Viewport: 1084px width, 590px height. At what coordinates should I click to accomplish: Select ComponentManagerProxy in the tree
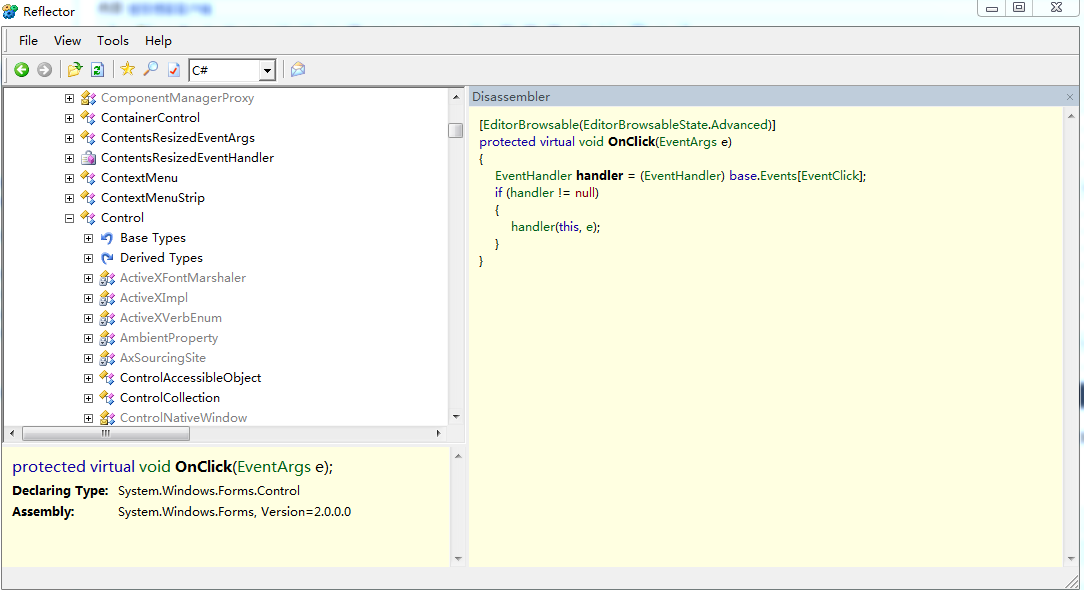tap(177, 98)
